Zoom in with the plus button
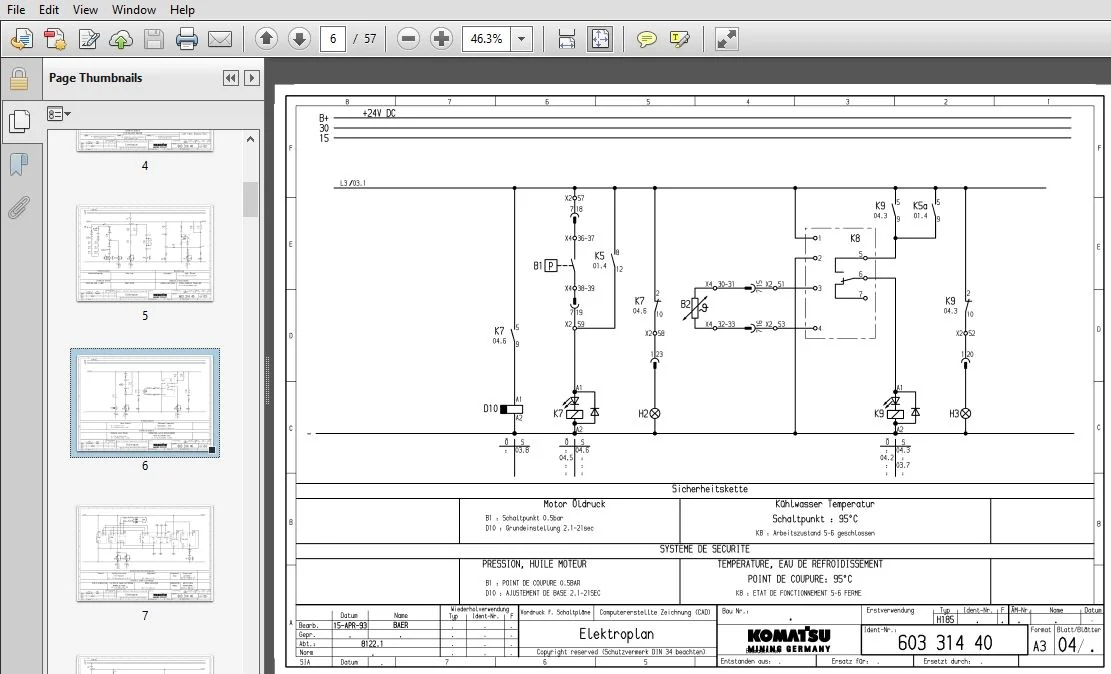 point(441,39)
